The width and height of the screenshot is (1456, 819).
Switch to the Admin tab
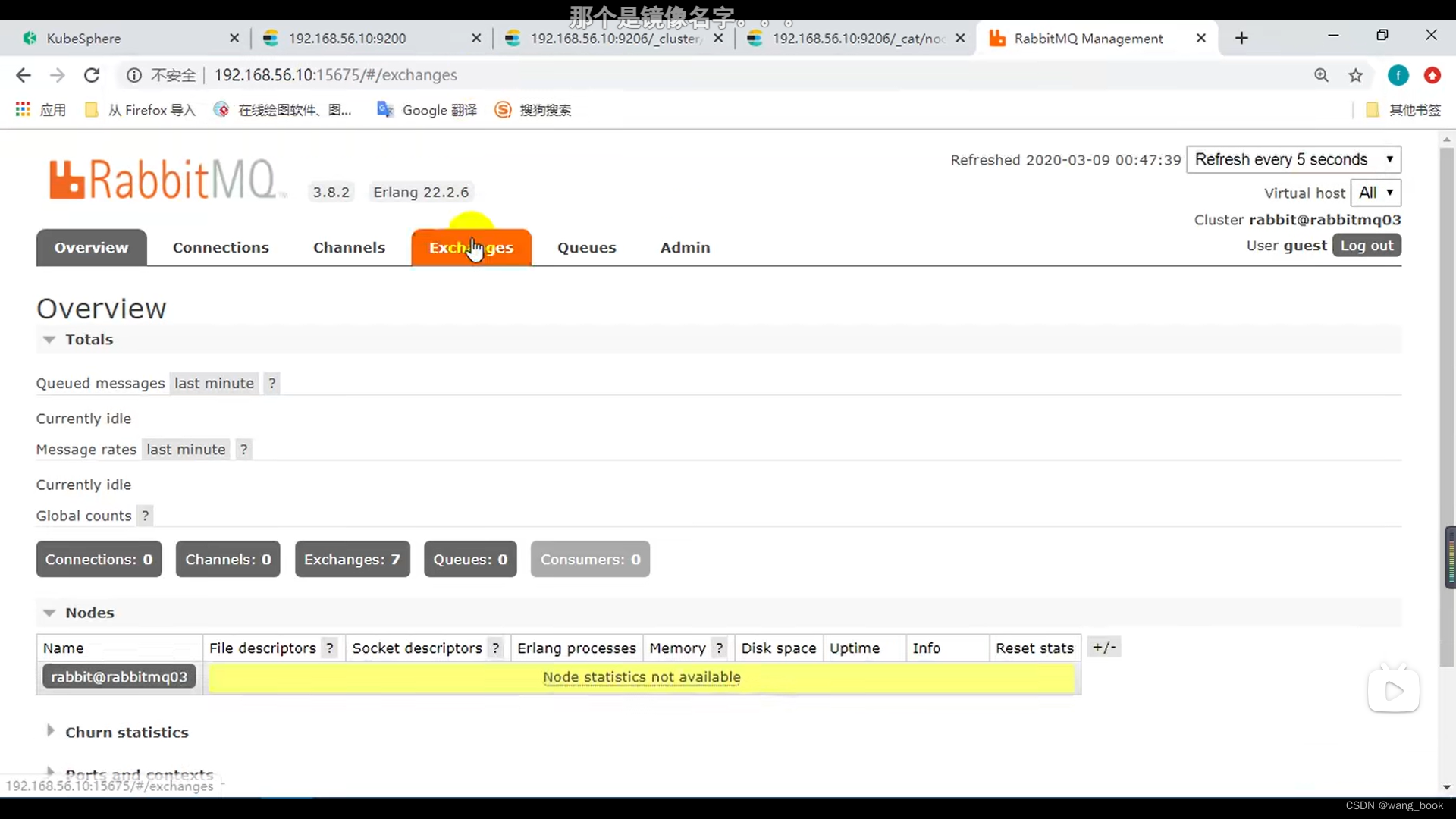point(685,247)
